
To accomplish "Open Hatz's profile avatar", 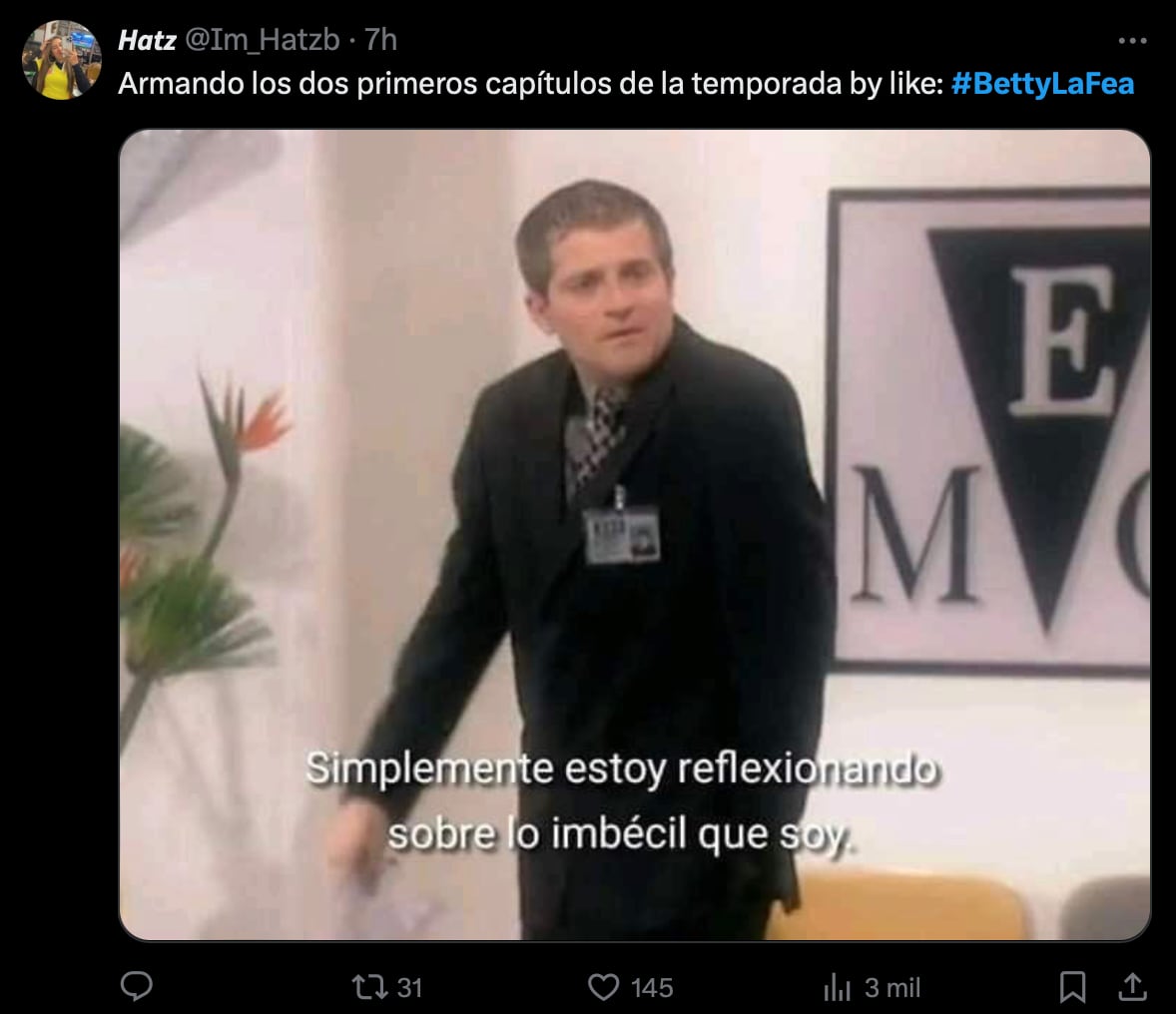I will coord(62,60).
